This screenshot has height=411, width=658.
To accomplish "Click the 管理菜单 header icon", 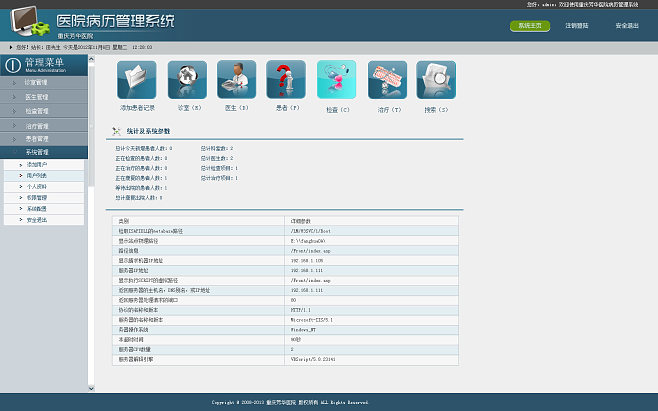I will pos(12,66).
